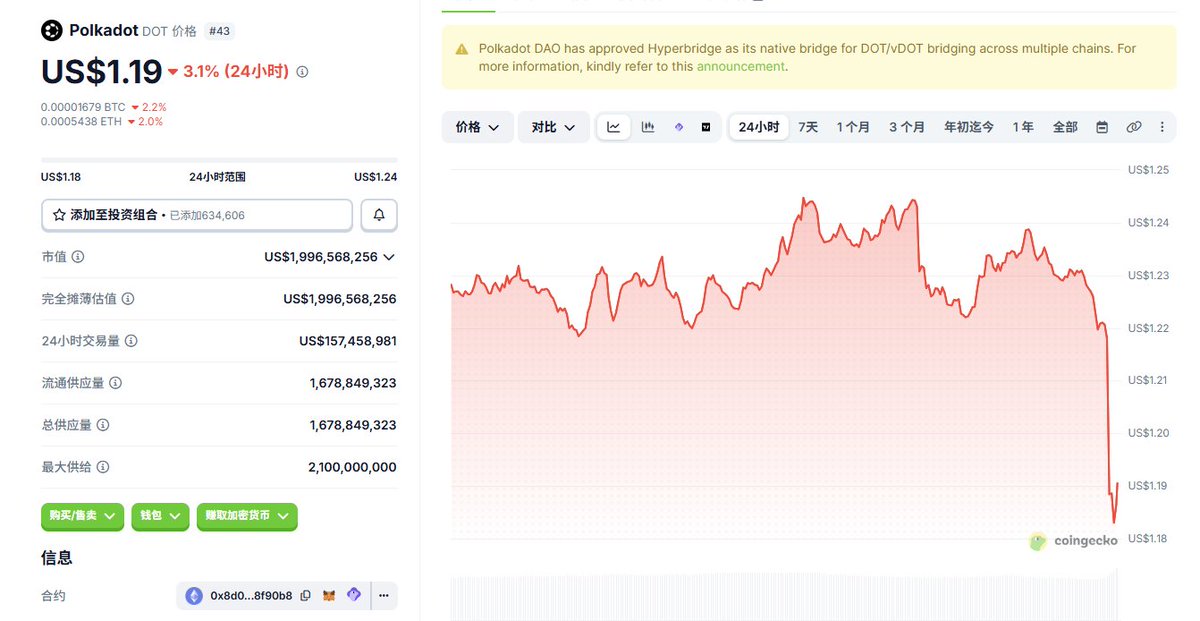Click the chart link share icon
This screenshot has width=1200, height=621.
pos(1133,127)
